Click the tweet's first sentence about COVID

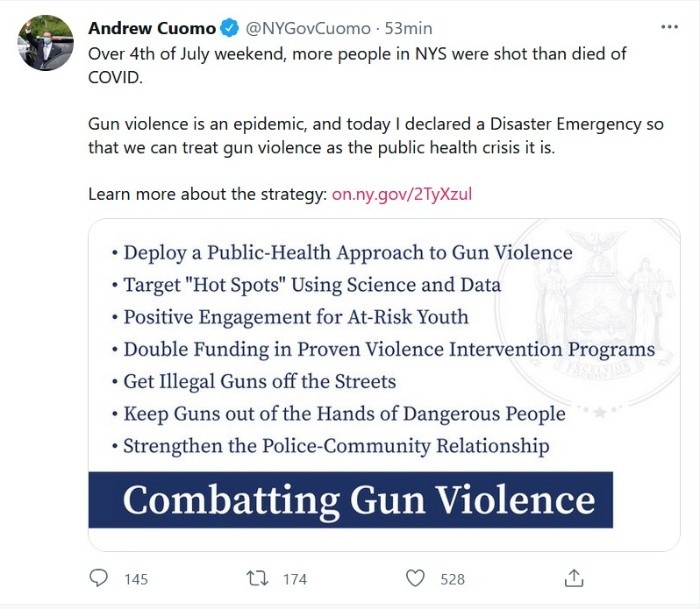pyautogui.click(x=358, y=64)
